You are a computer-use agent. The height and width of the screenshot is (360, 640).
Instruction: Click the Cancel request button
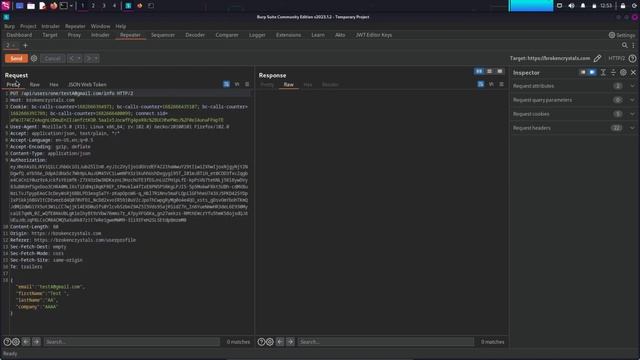pyautogui.click(x=53, y=58)
